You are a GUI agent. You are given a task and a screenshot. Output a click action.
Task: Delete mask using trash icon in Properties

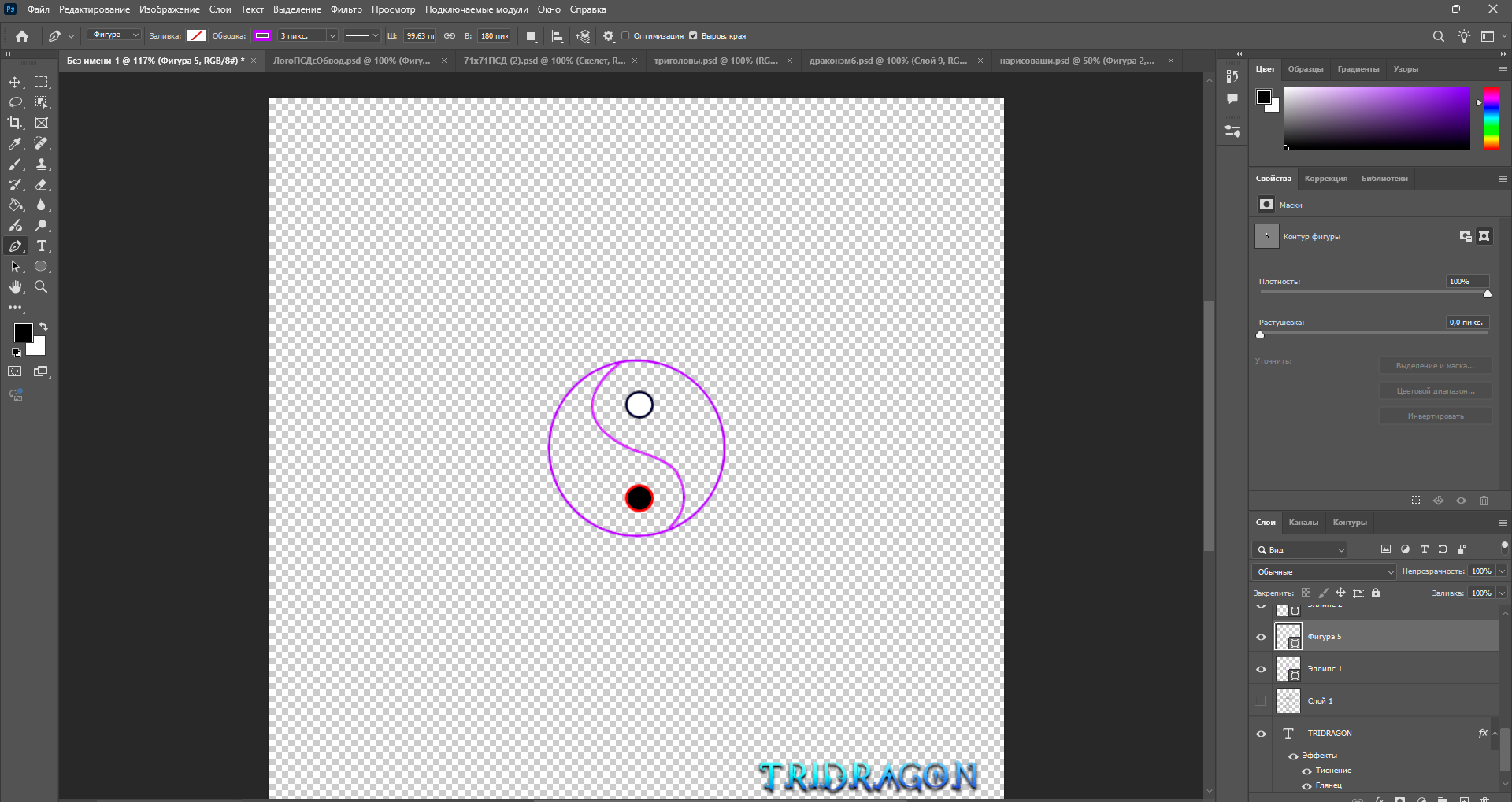pos(1484,501)
